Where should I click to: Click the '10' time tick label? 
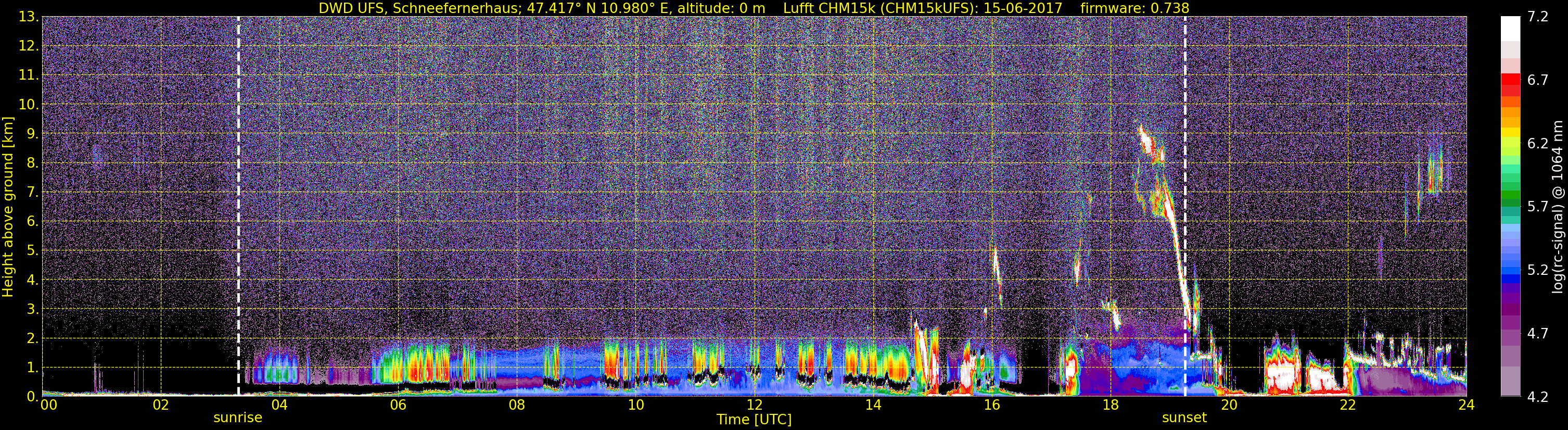click(635, 406)
